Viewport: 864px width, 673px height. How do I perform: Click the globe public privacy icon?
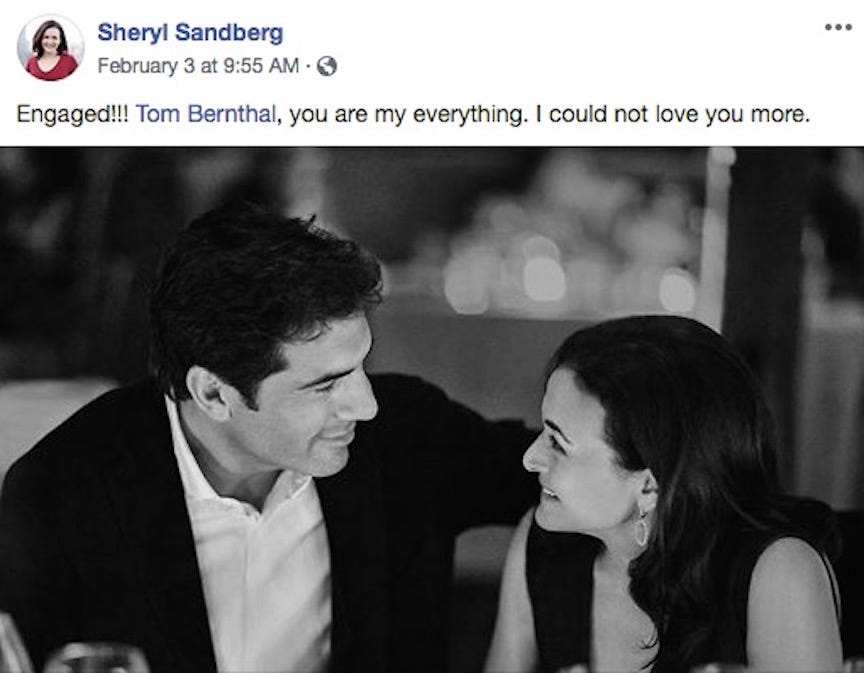click(326, 66)
